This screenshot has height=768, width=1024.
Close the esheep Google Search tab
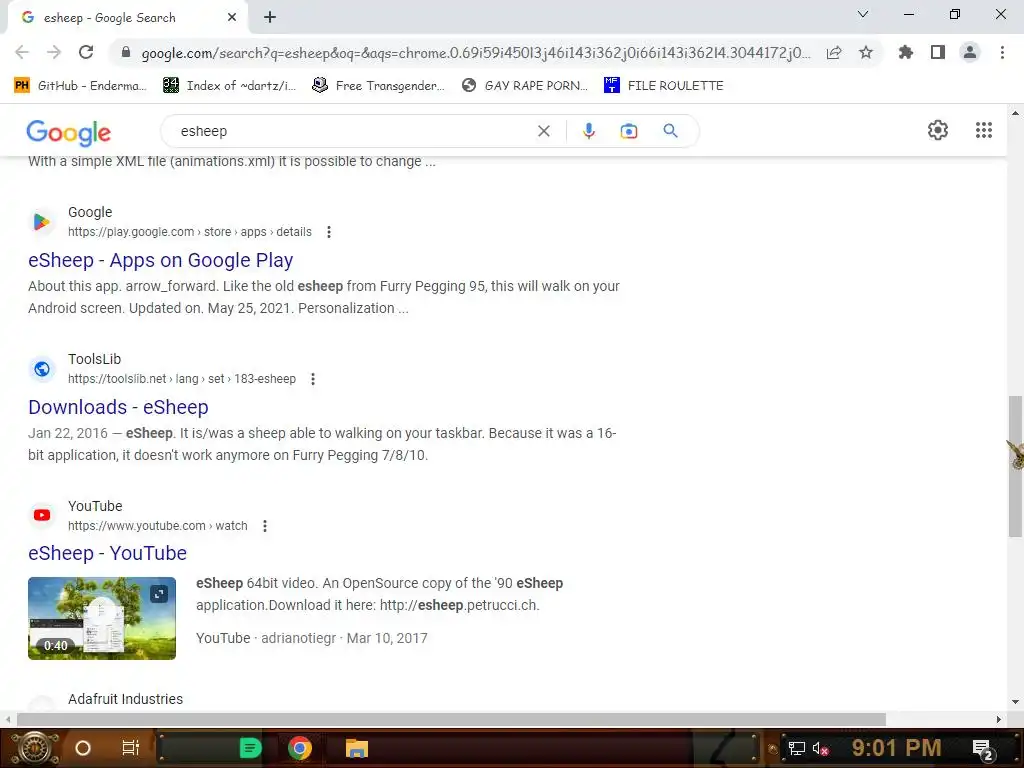coord(232,18)
